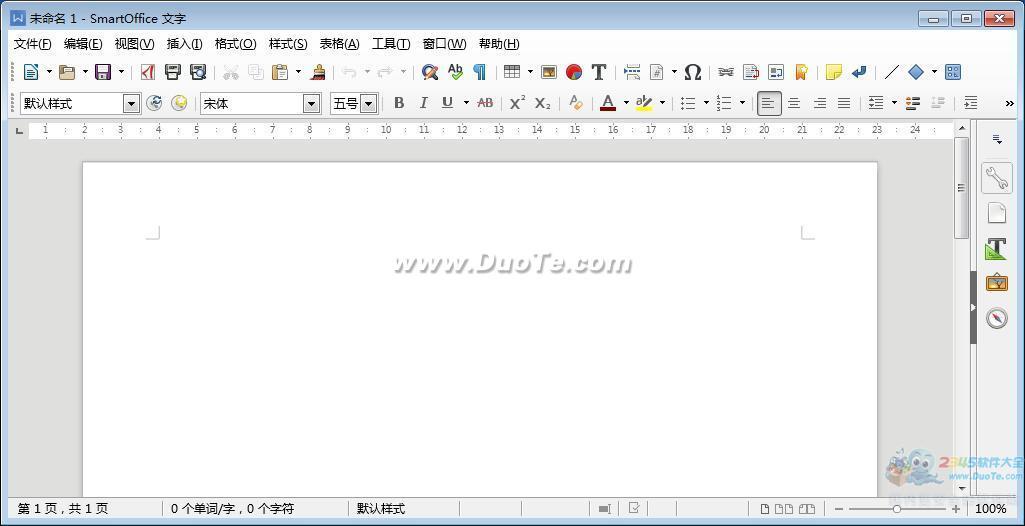Expand the paragraph style 默认样式 dropdown
1025x526 pixels.
[131, 103]
